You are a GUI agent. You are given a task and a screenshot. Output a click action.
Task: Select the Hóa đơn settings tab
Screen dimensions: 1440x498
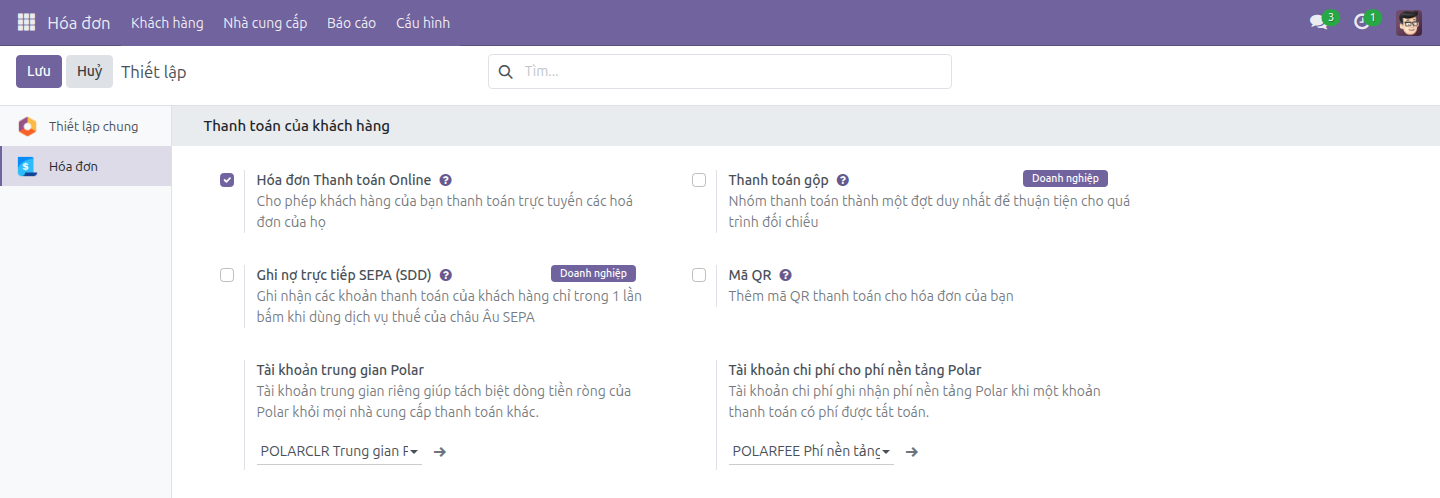click(x=86, y=166)
